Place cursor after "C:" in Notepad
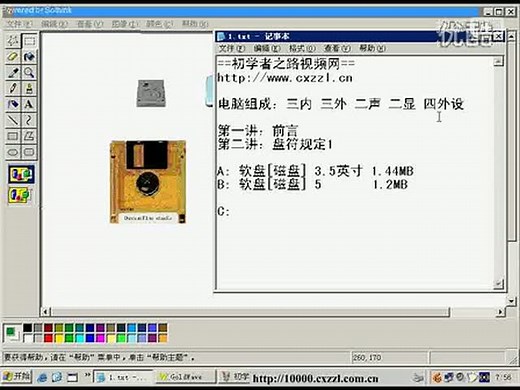 (x=232, y=212)
